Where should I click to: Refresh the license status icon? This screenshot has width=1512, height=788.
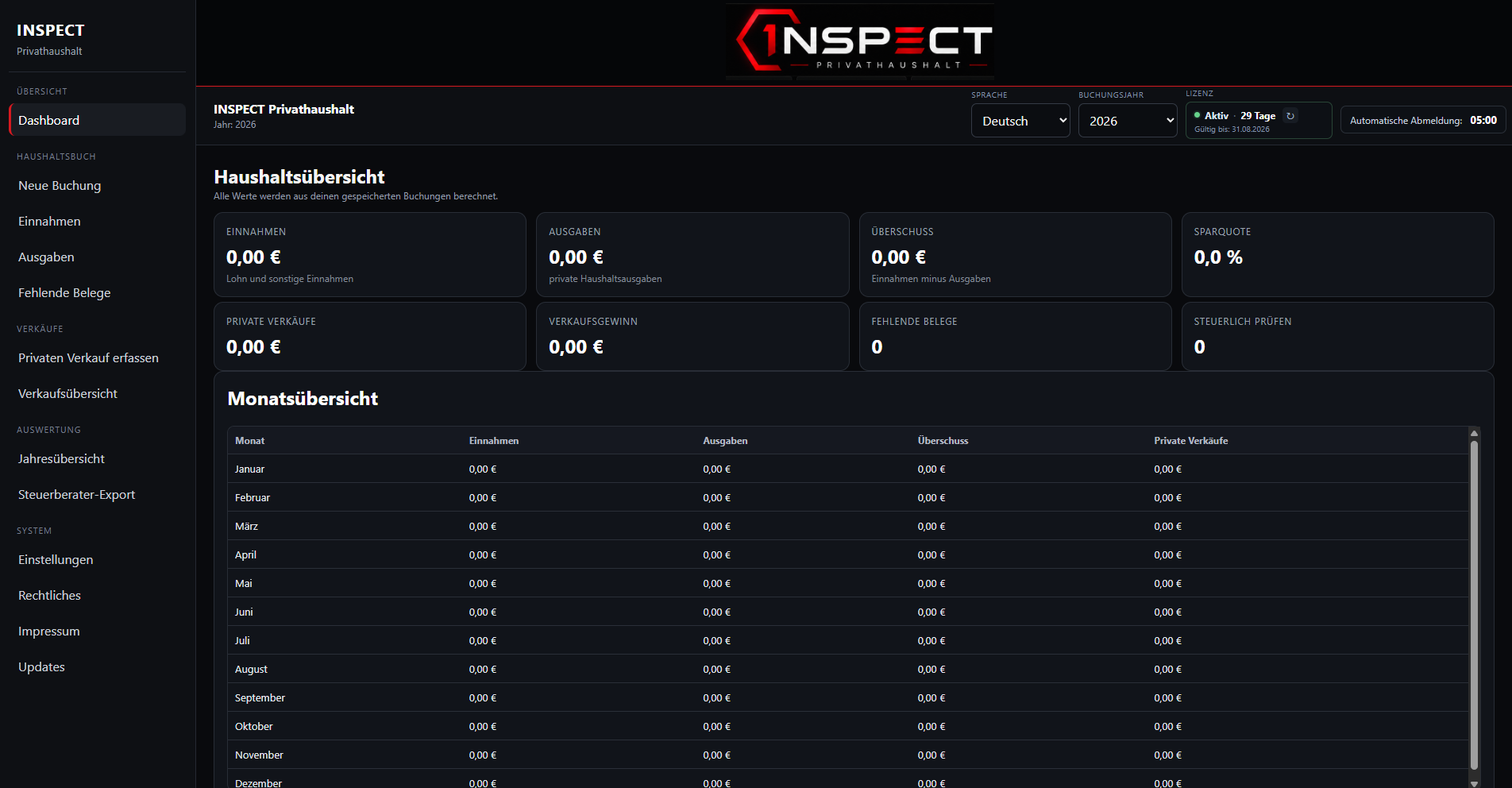tap(1290, 116)
